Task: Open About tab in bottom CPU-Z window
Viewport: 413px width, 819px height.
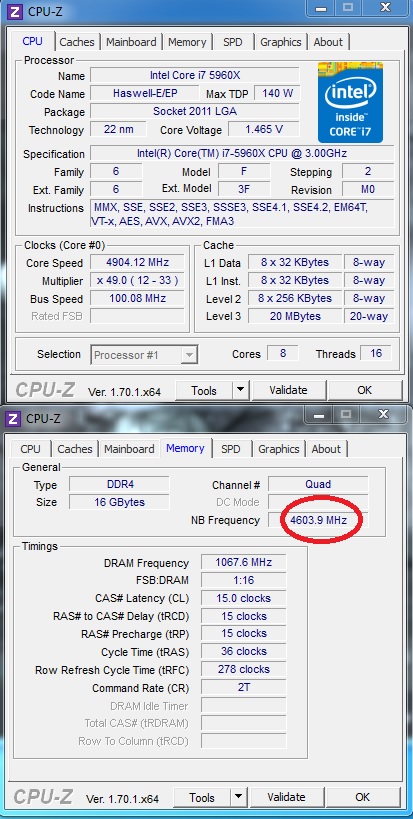Action: point(326,449)
